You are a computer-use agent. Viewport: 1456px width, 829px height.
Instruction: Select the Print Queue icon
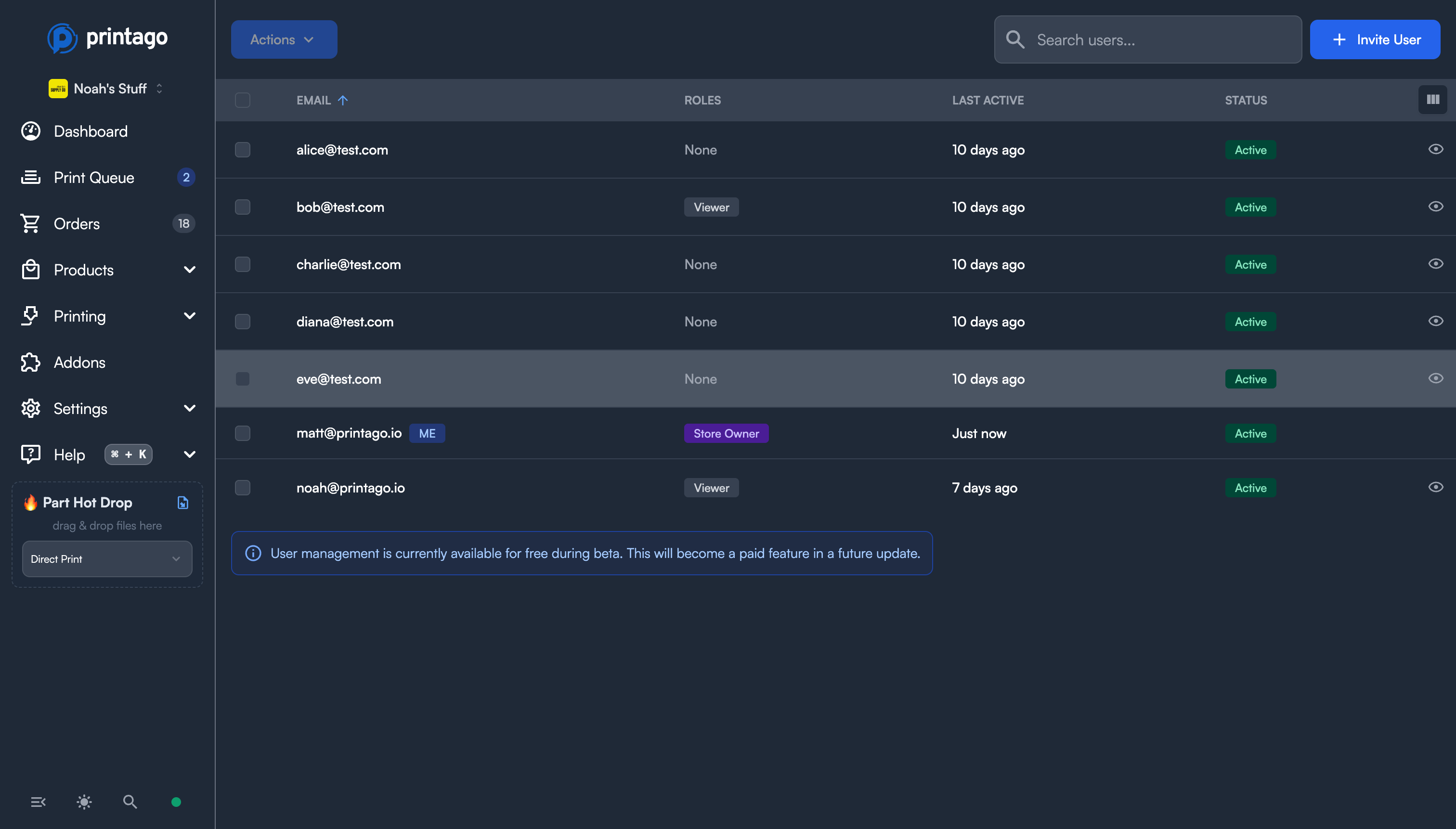pos(31,177)
